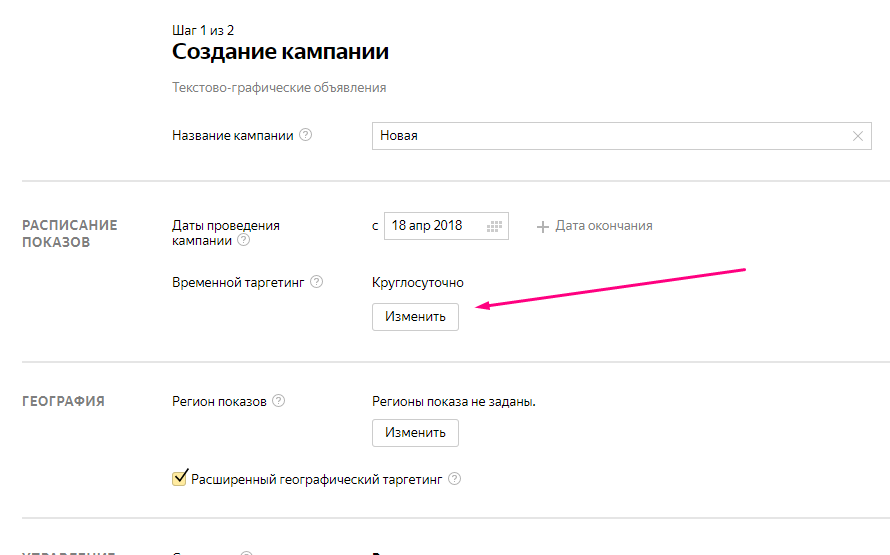890x555 pixels.
Task: Click help icon for Расширенный географический таргетинг
Action: 454,479
